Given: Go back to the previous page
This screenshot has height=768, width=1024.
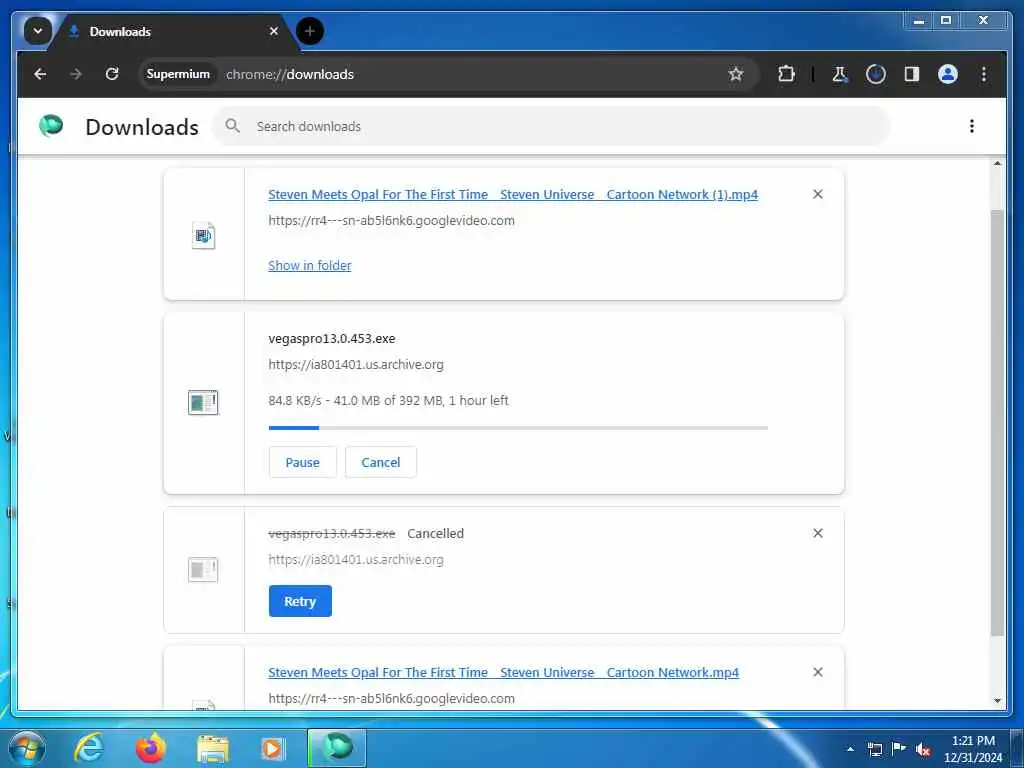Looking at the screenshot, I should point(40,74).
